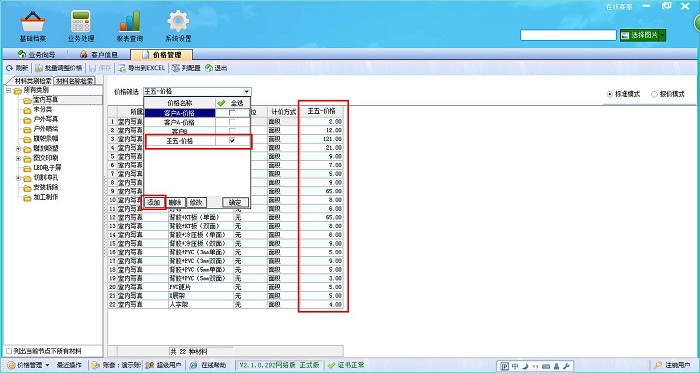The height and width of the screenshot is (373, 700).
Task: Click the input method 中 language indicator
Action: pyautogui.click(x=515, y=366)
